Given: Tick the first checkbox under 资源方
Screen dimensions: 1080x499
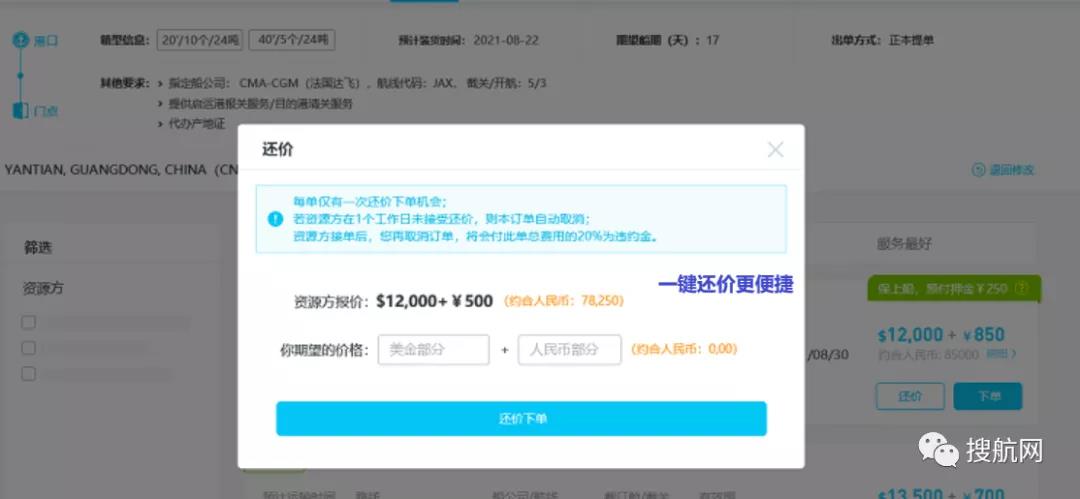Looking at the screenshot, I should pyautogui.click(x=28, y=323).
